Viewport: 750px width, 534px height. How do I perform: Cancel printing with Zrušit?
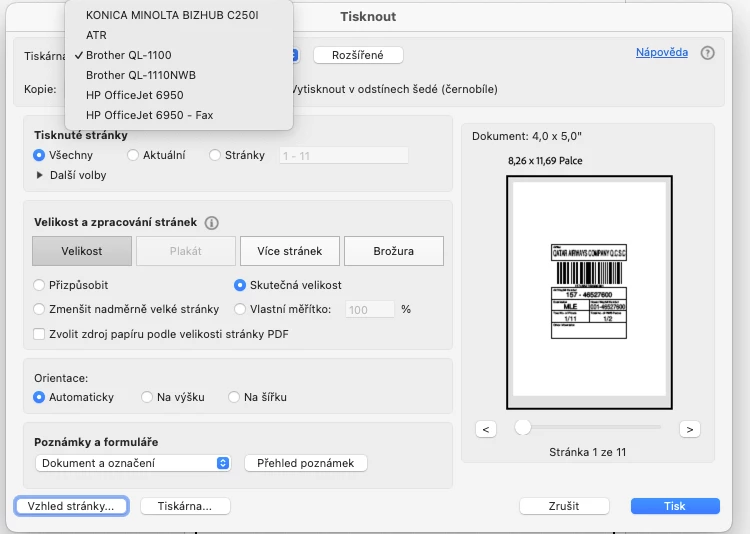[564, 506]
